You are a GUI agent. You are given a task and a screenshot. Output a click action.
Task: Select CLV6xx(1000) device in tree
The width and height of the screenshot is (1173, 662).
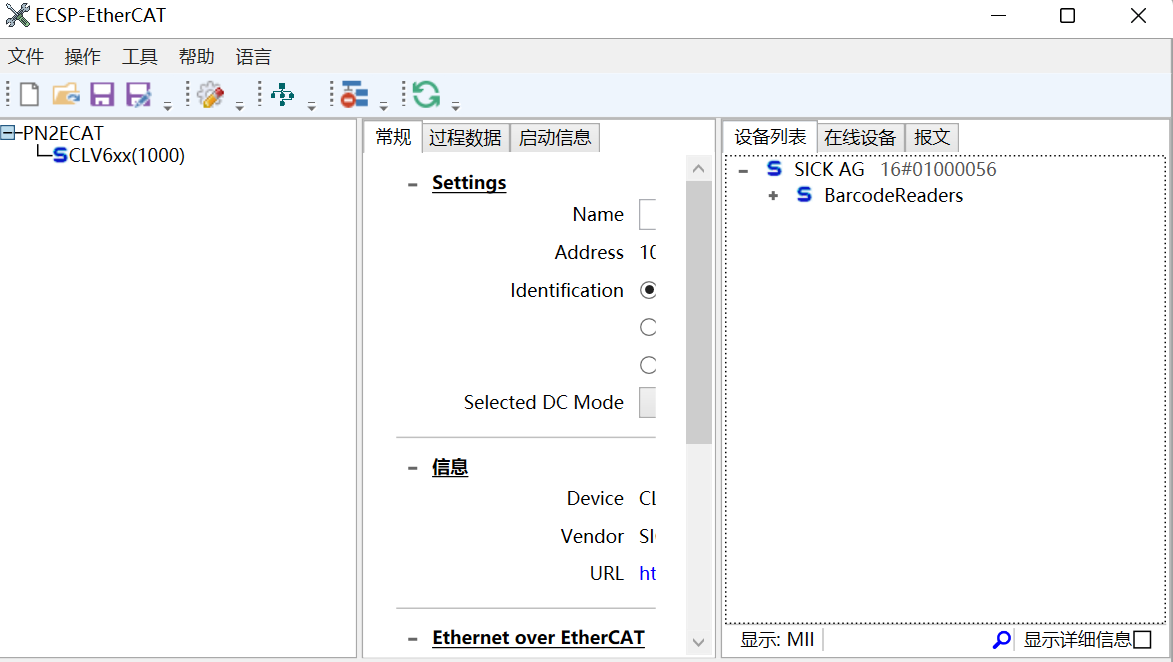(126, 156)
